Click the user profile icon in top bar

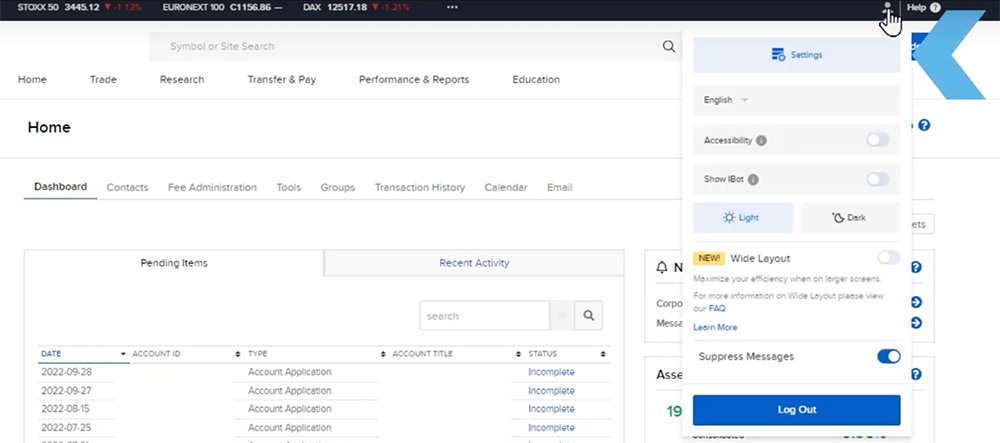click(886, 9)
